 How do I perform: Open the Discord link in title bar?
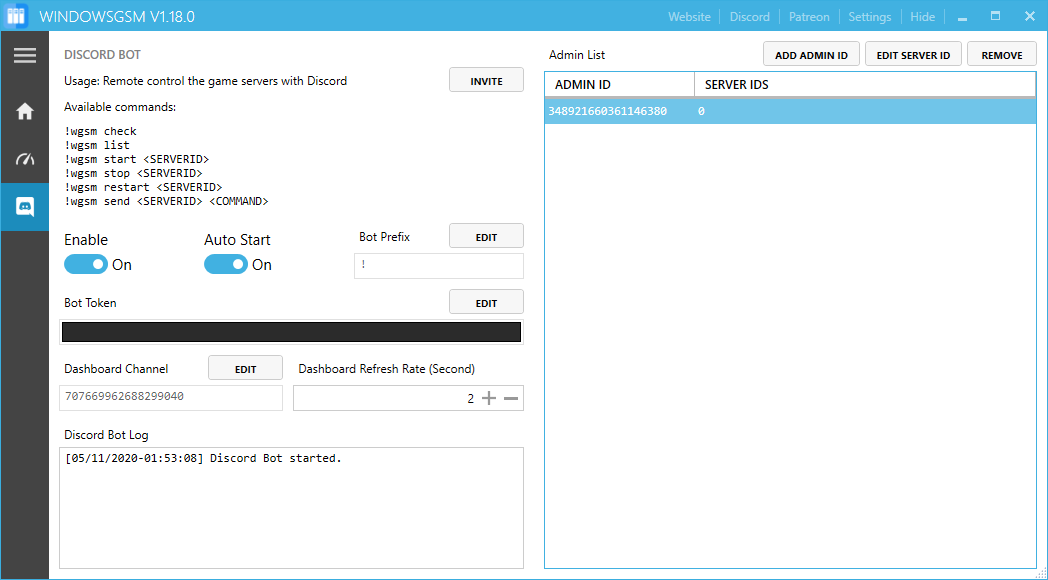(x=750, y=17)
